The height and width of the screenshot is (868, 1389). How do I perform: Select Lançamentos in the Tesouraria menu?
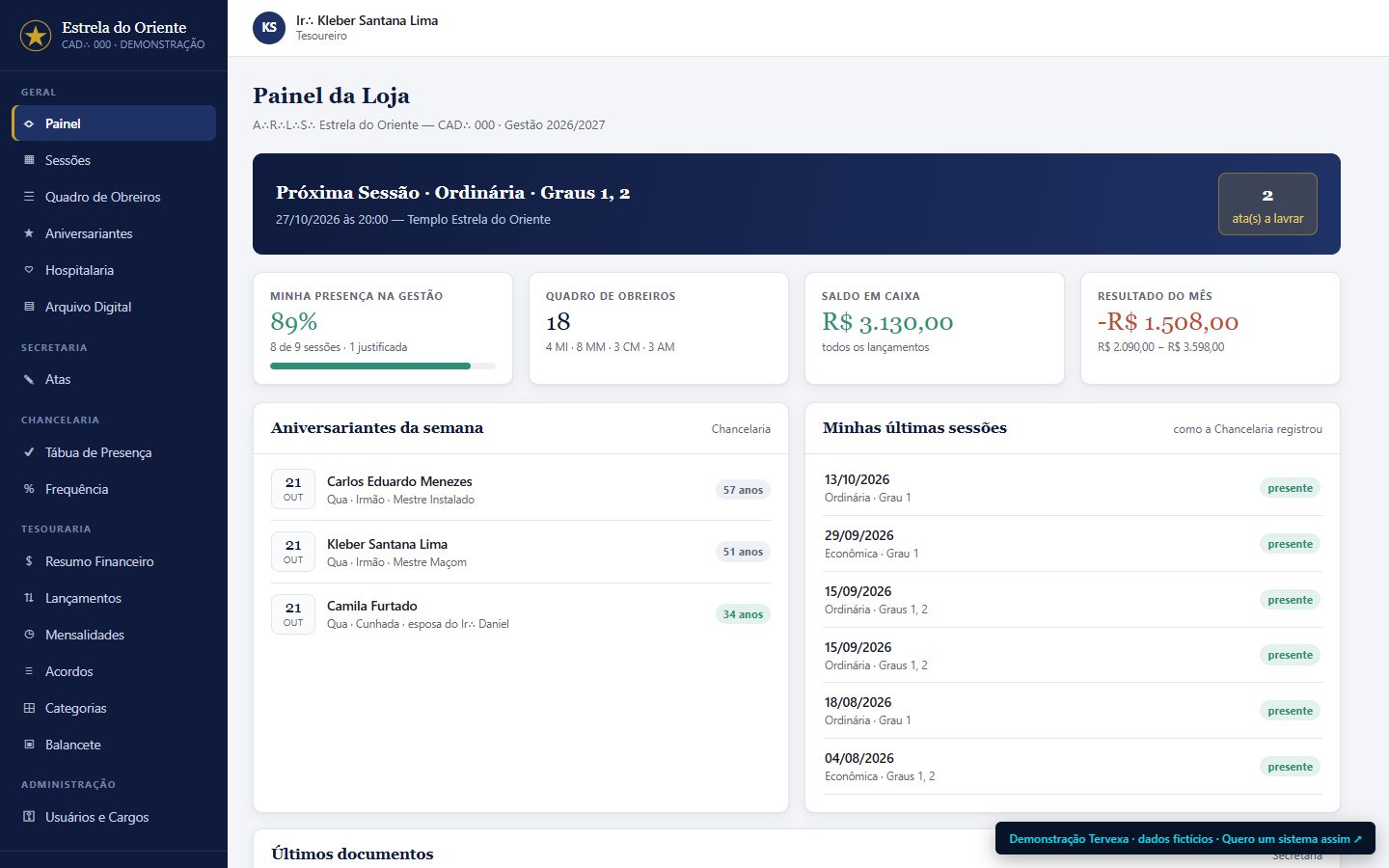pyautogui.click(x=114, y=598)
